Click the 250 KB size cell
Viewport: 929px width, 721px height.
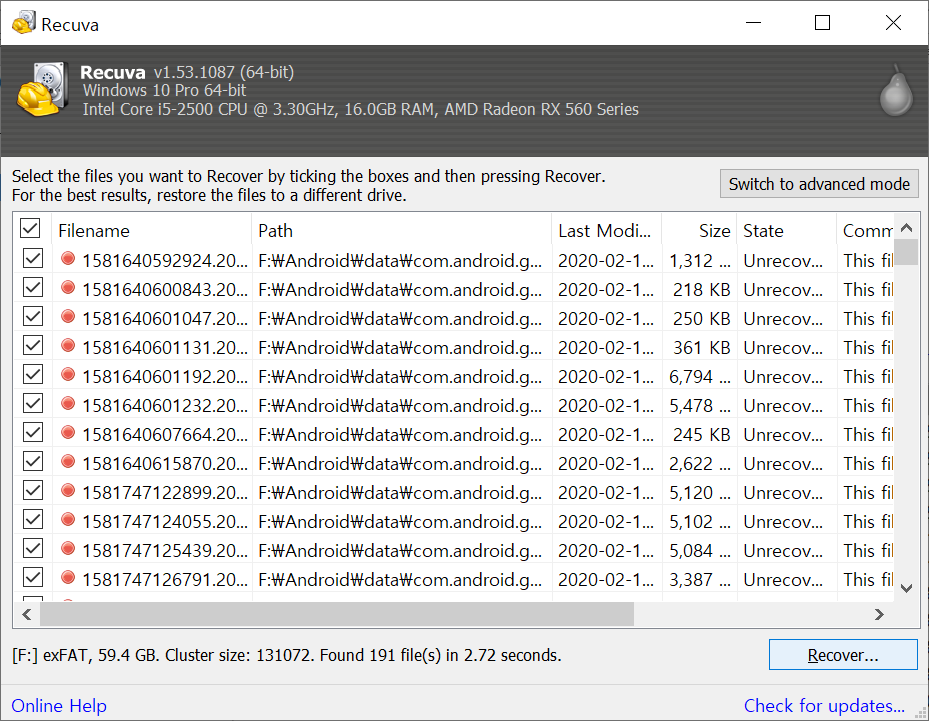point(701,319)
